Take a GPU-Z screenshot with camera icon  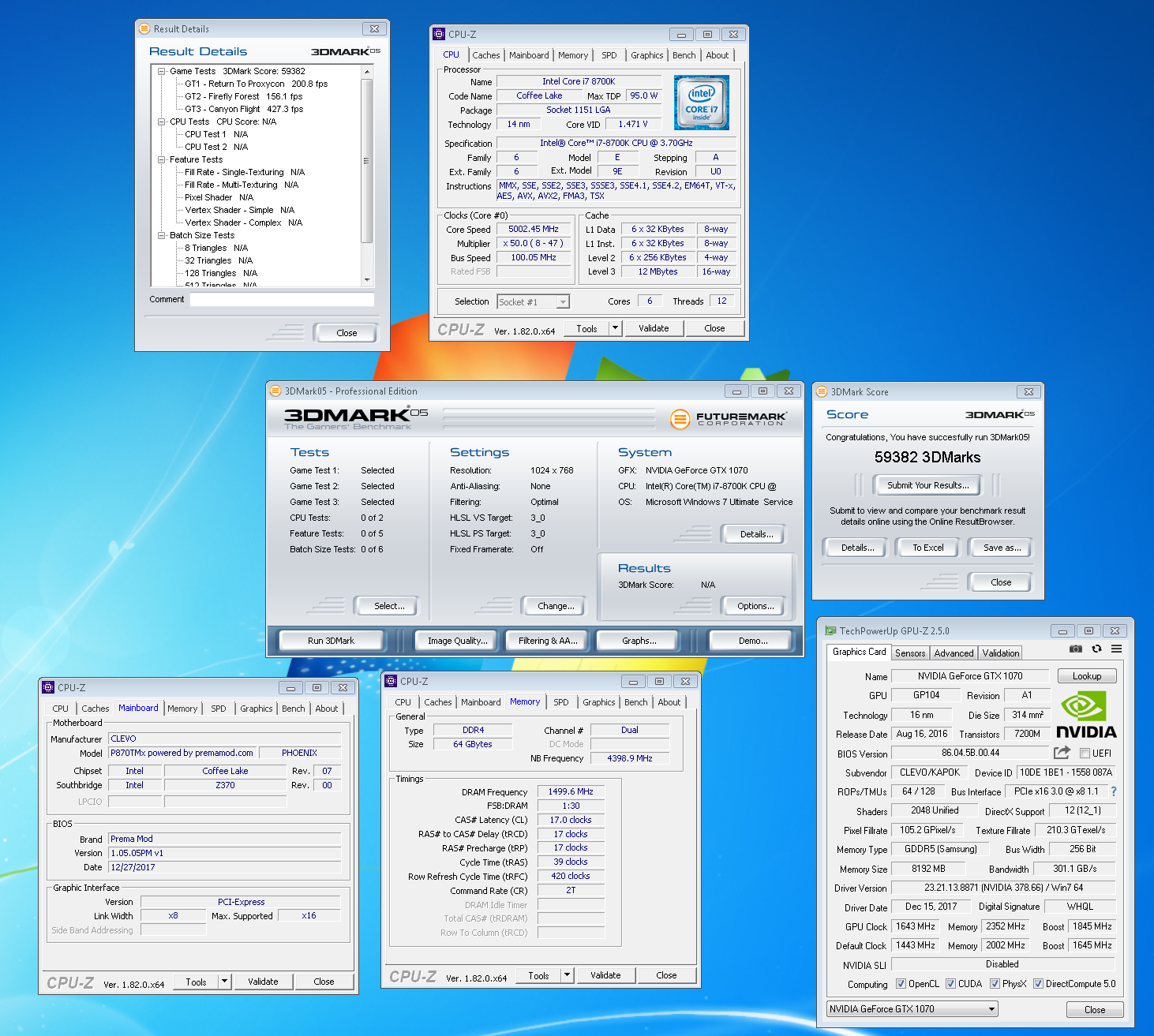tap(1075, 649)
